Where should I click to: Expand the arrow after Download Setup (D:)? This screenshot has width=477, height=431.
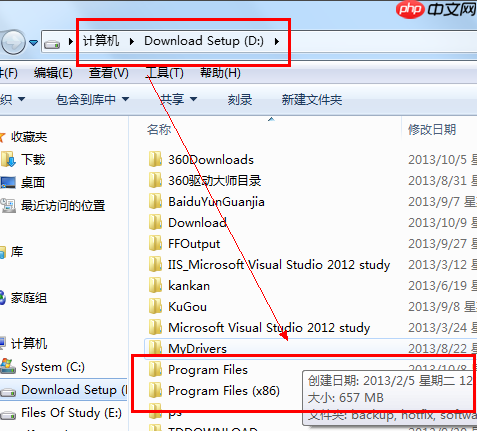[277, 42]
